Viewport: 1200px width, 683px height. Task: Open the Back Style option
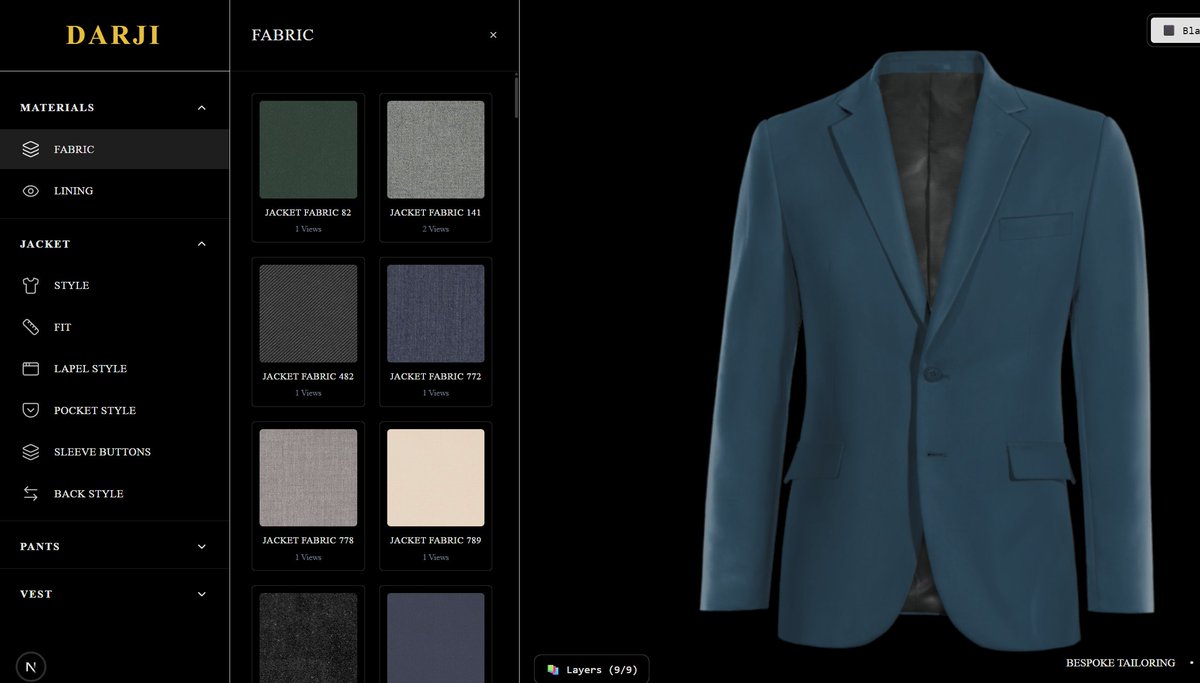[x=114, y=494]
